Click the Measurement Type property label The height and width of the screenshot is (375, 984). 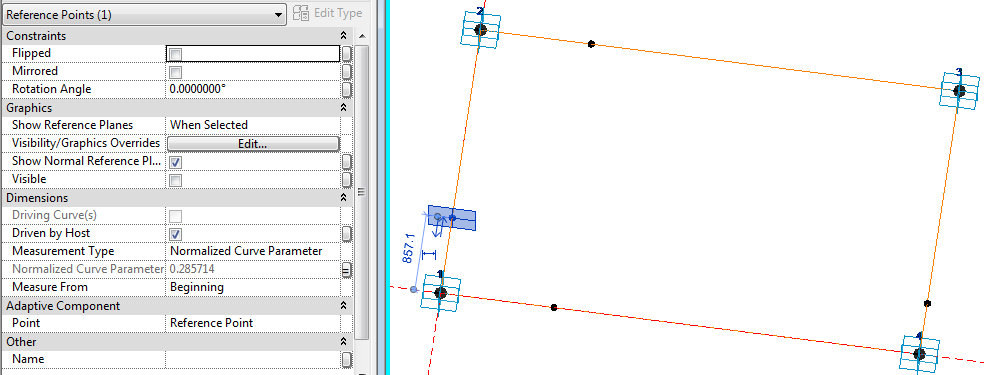coord(63,251)
